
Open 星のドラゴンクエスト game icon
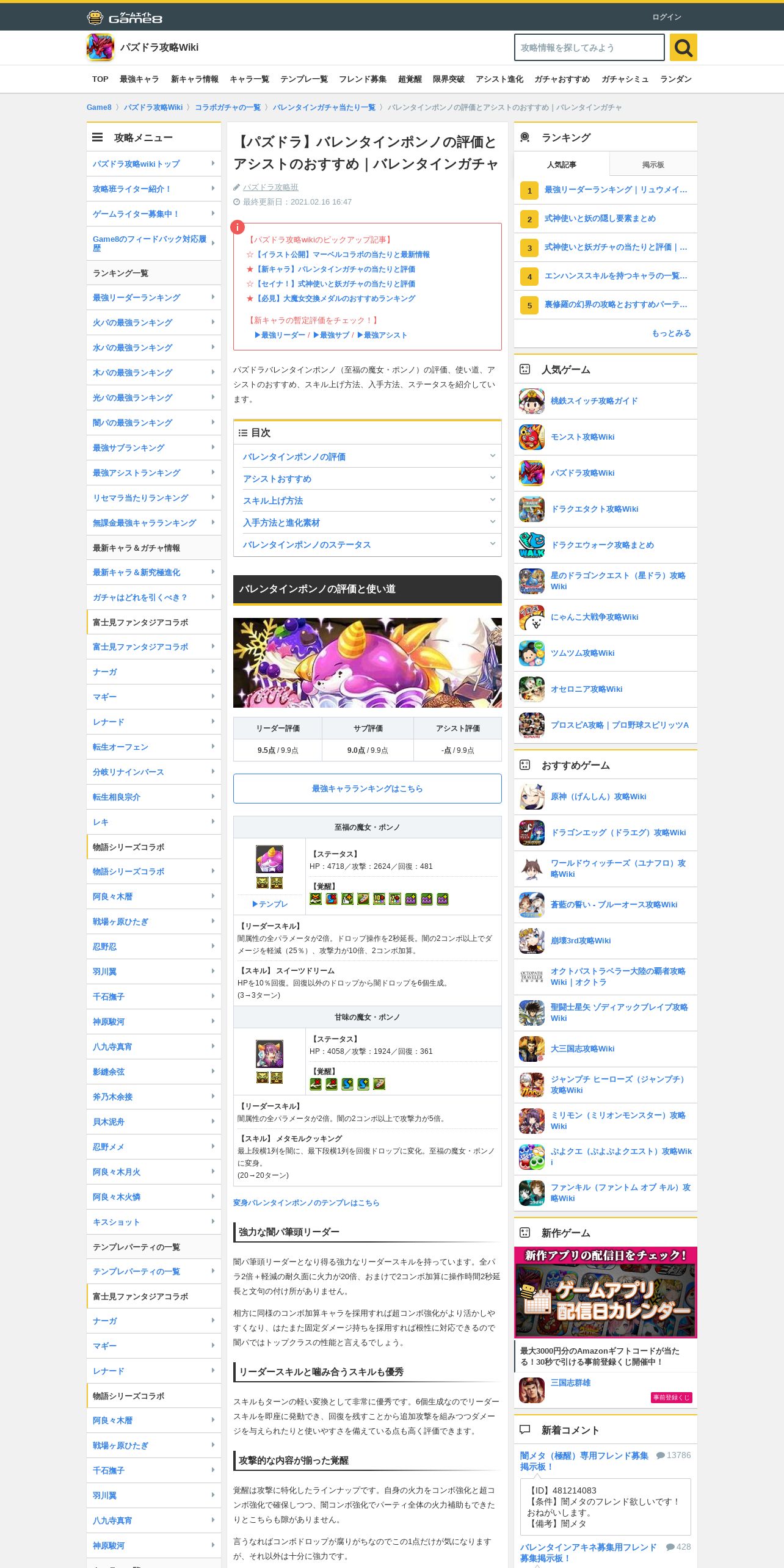[x=531, y=581]
